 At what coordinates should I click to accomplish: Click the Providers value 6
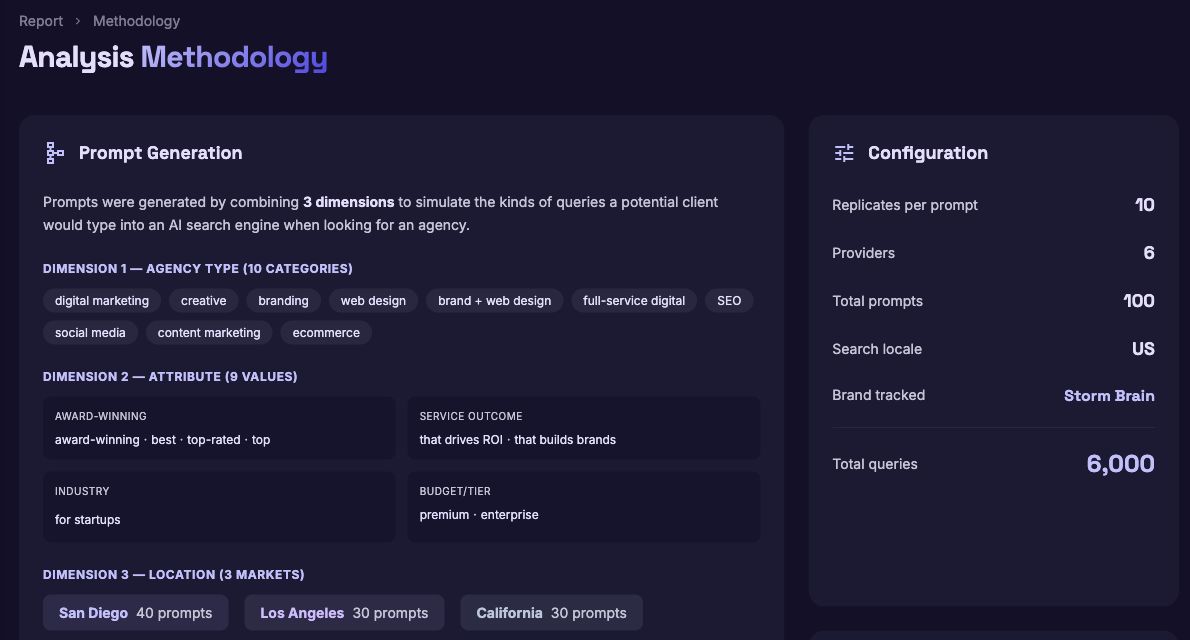pos(1149,253)
